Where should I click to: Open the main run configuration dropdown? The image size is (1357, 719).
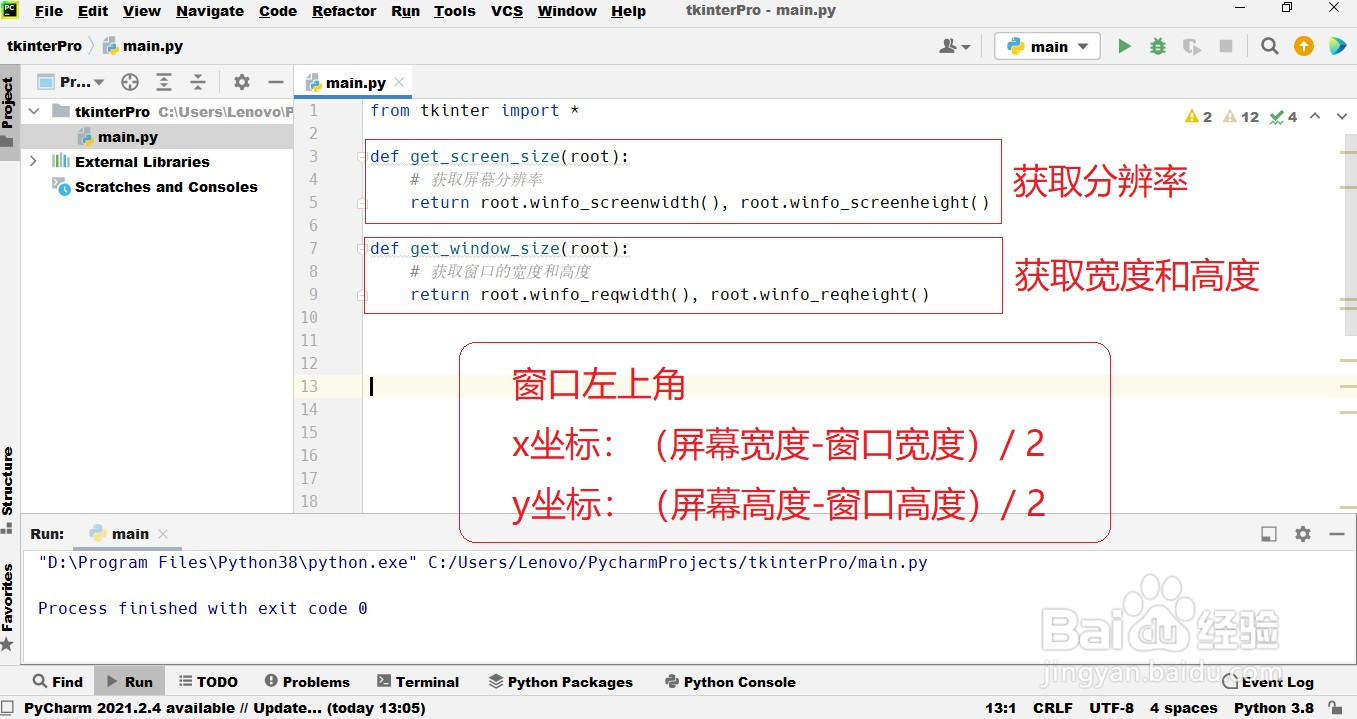pyautogui.click(x=1046, y=45)
